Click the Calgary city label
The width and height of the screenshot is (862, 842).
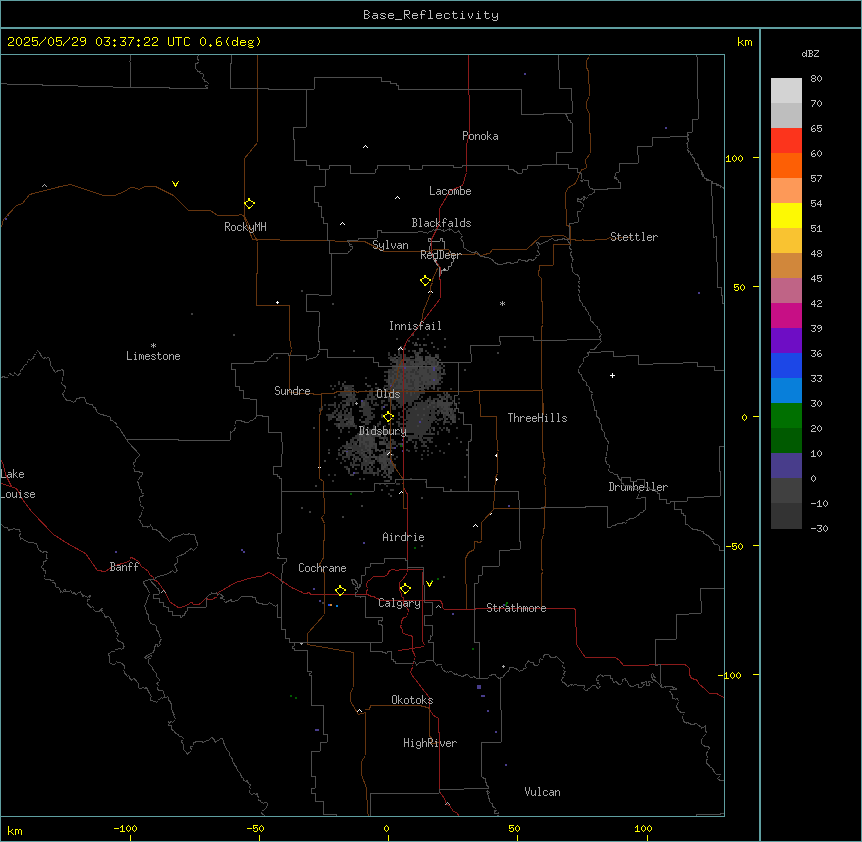[399, 603]
